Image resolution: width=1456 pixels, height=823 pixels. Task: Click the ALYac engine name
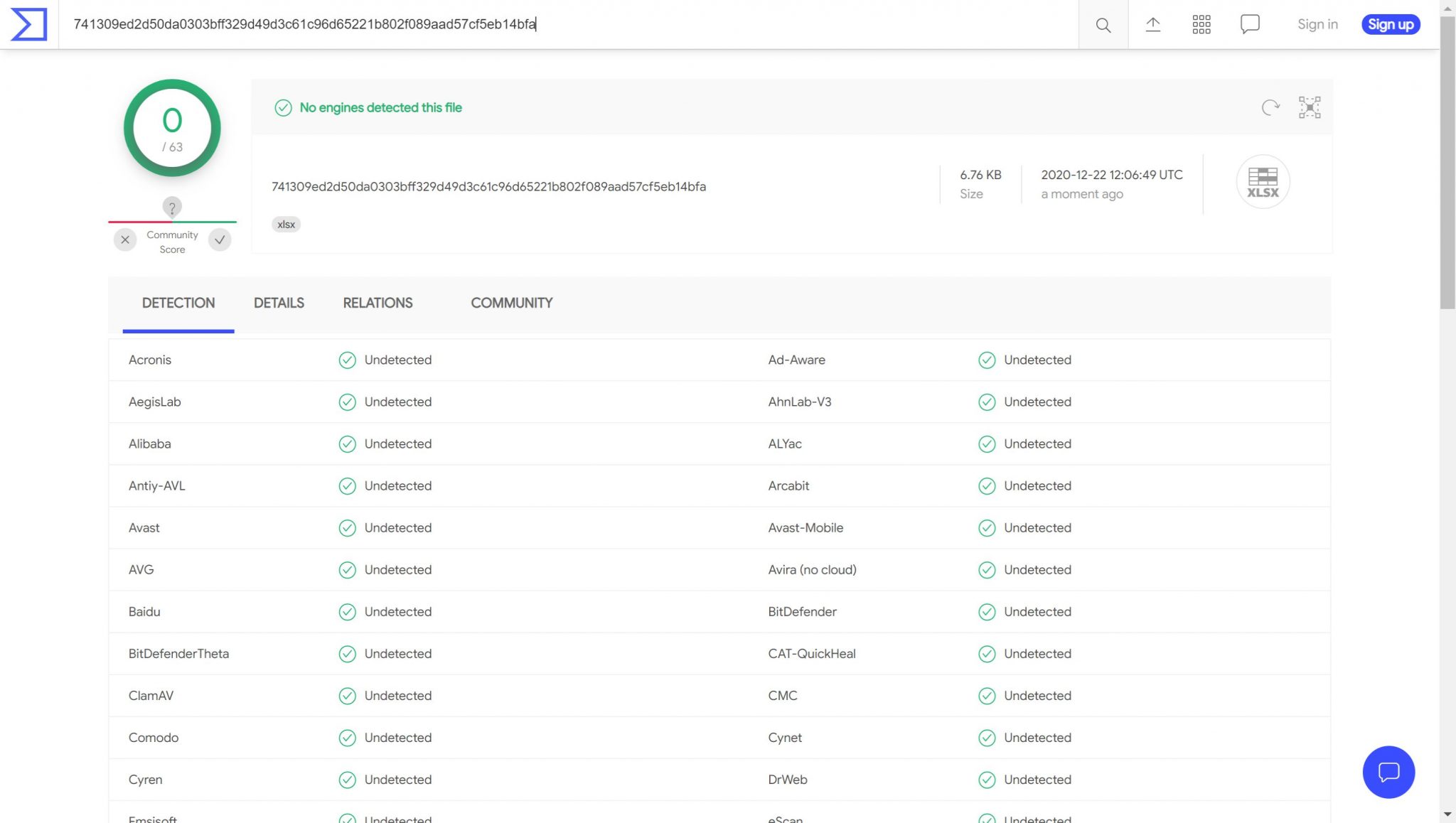click(x=785, y=443)
